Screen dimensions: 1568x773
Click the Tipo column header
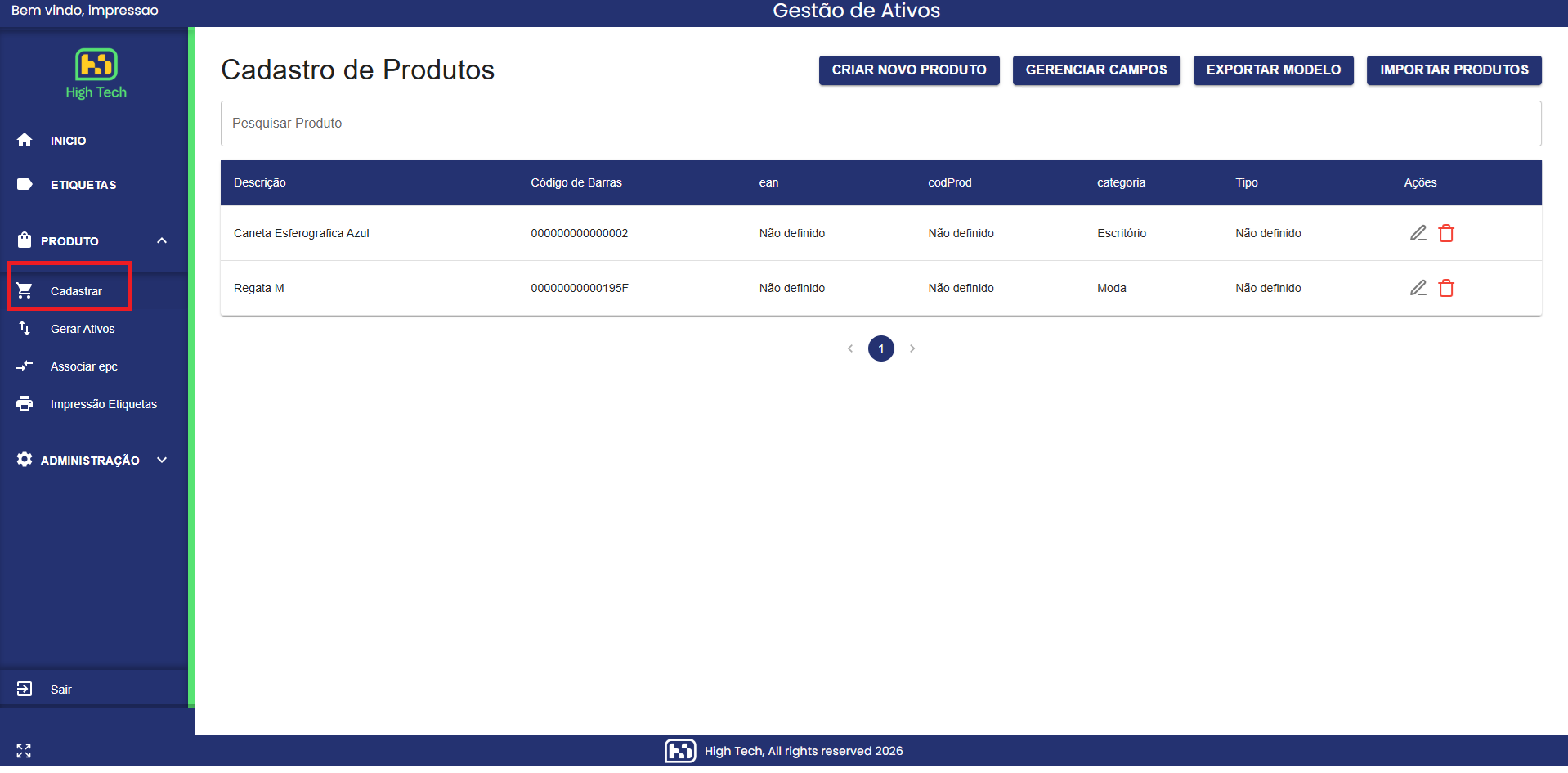point(1247,182)
